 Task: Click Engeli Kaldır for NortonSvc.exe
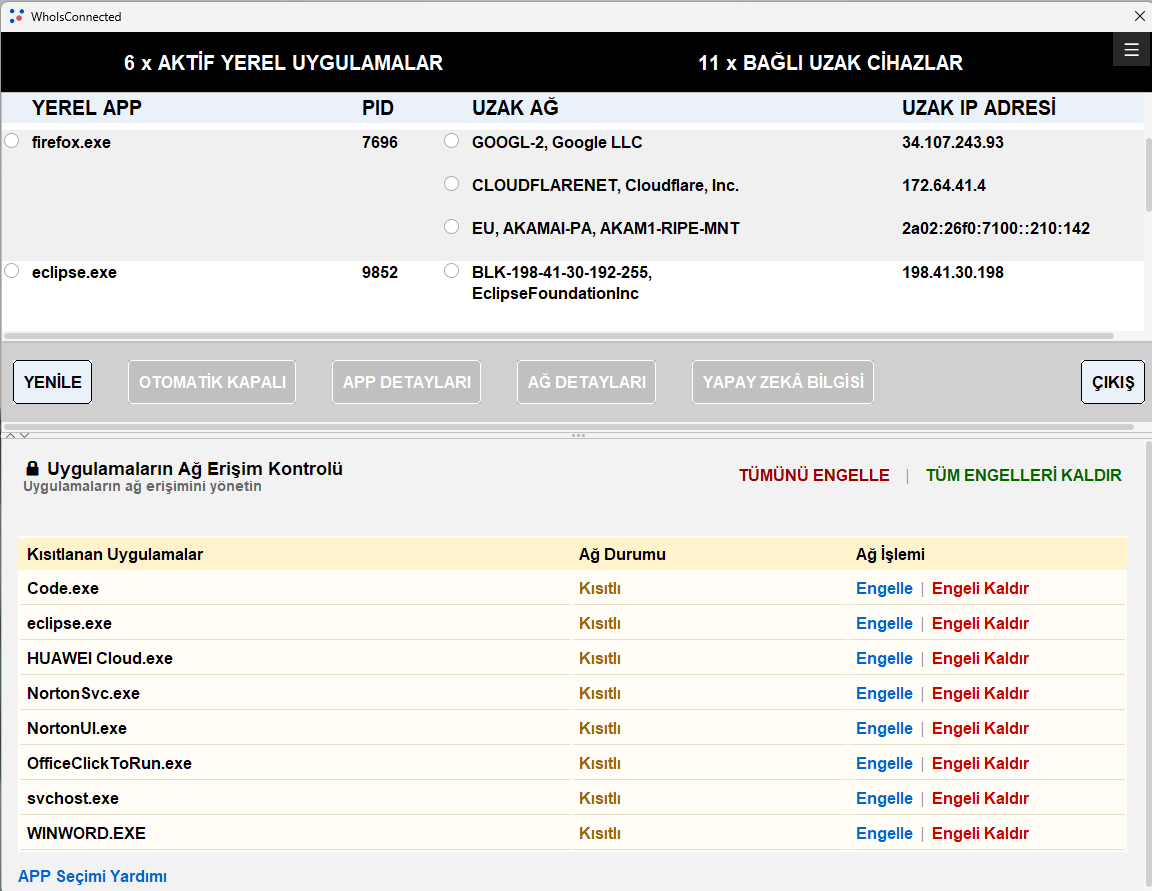coord(980,693)
